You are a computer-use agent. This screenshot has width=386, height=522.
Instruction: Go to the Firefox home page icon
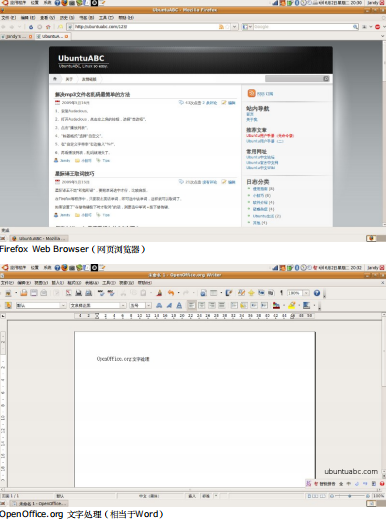48,27
